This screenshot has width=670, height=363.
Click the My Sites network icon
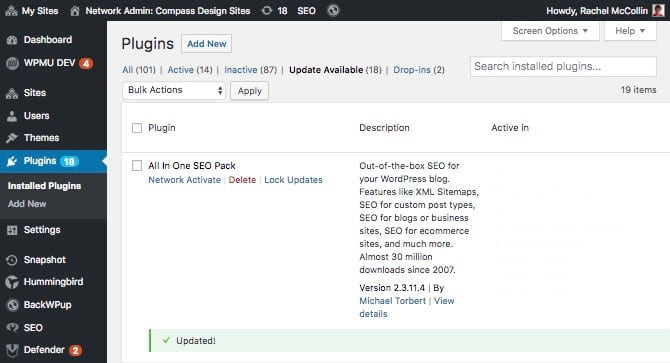tap(11, 11)
